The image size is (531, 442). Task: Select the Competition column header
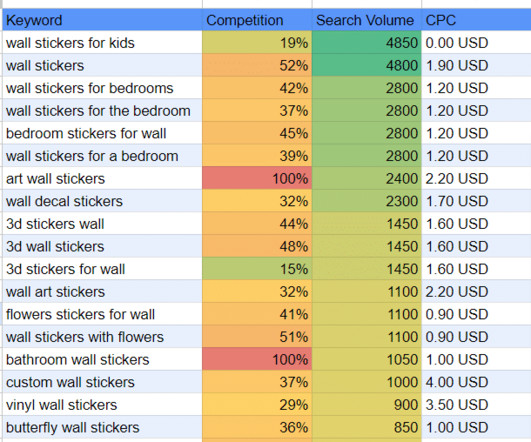click(x=257, y=20)
